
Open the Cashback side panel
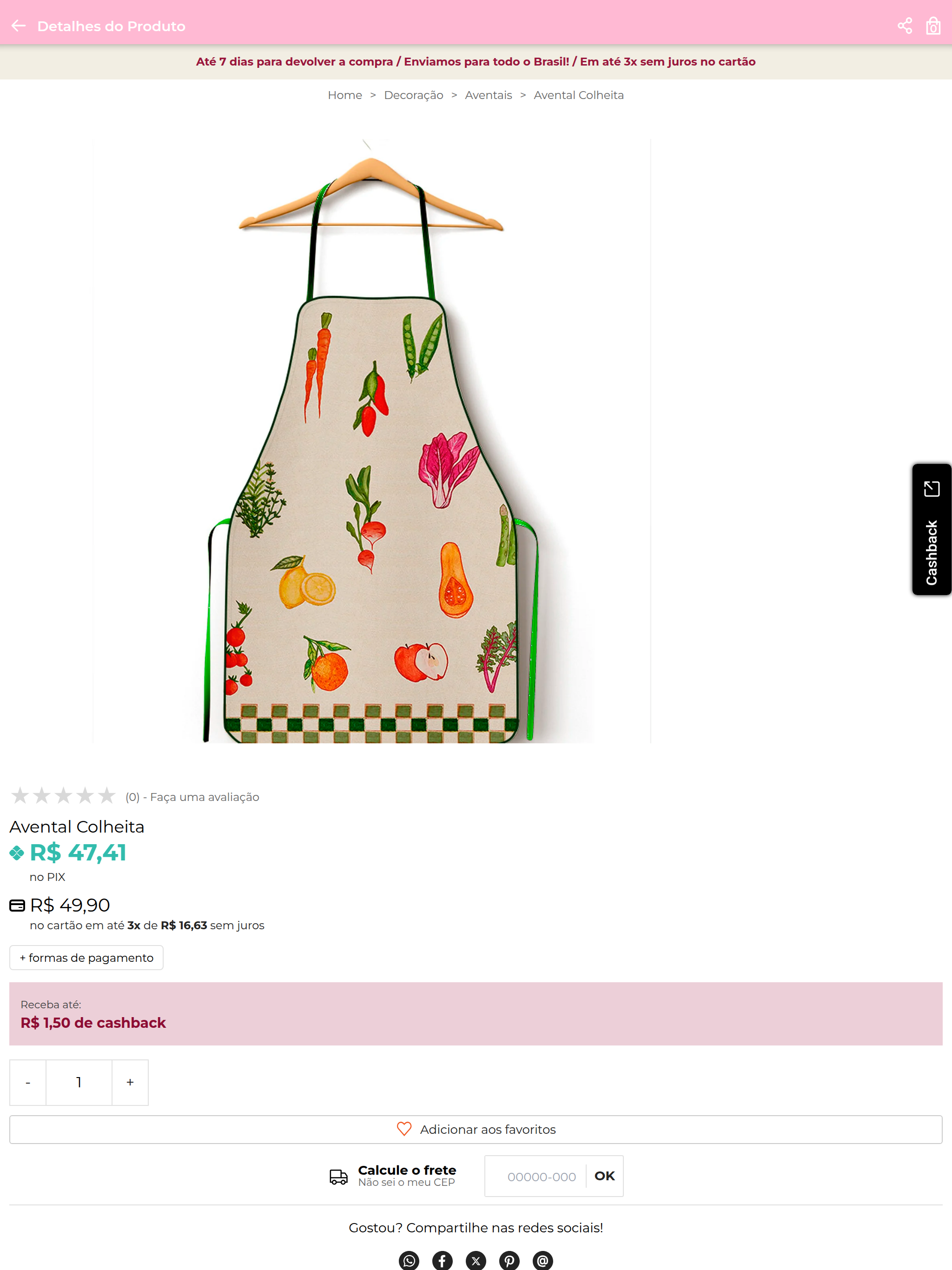pos(932,529)
